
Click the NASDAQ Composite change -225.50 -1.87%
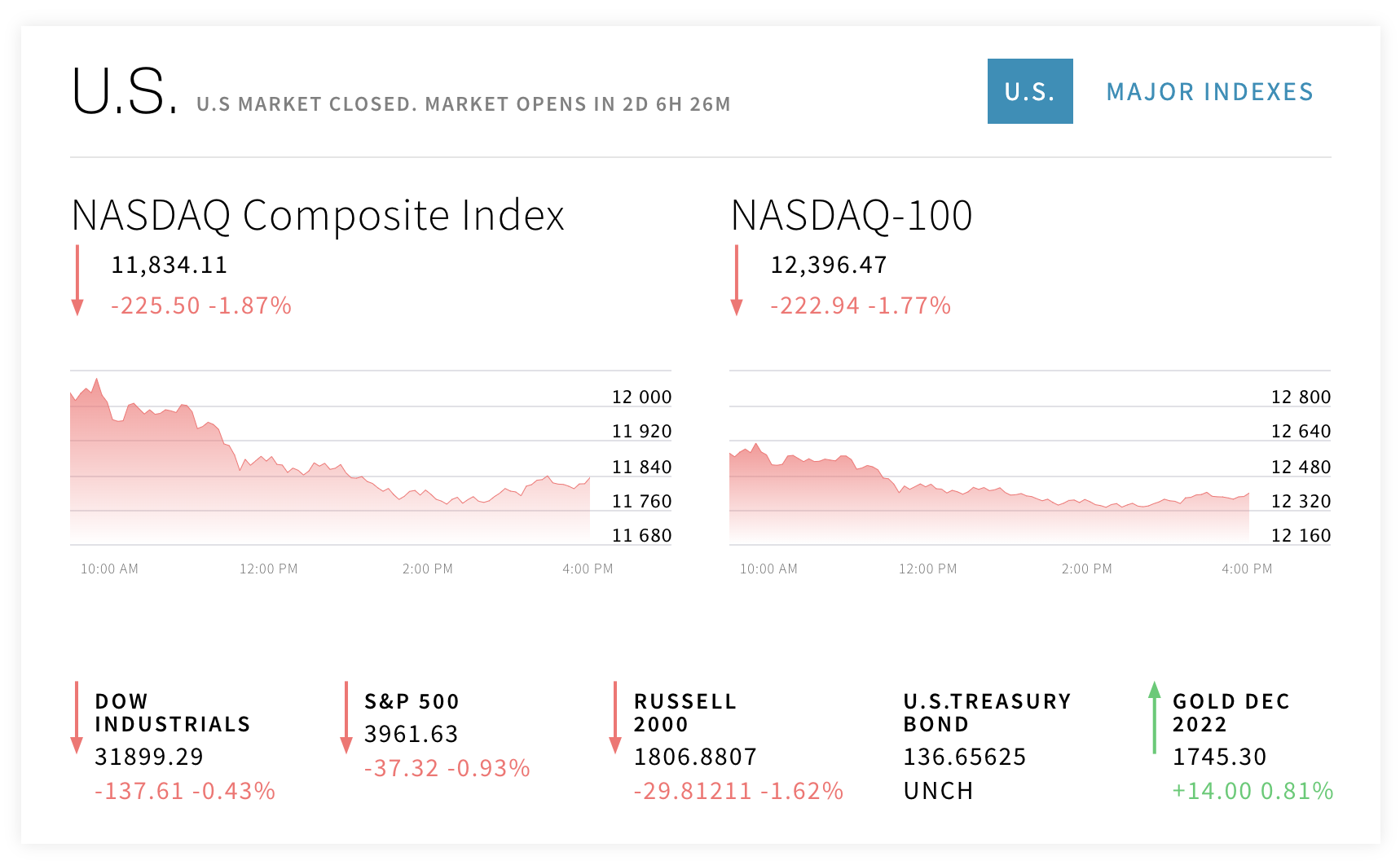pyautogui.click(x=201, y=305)
